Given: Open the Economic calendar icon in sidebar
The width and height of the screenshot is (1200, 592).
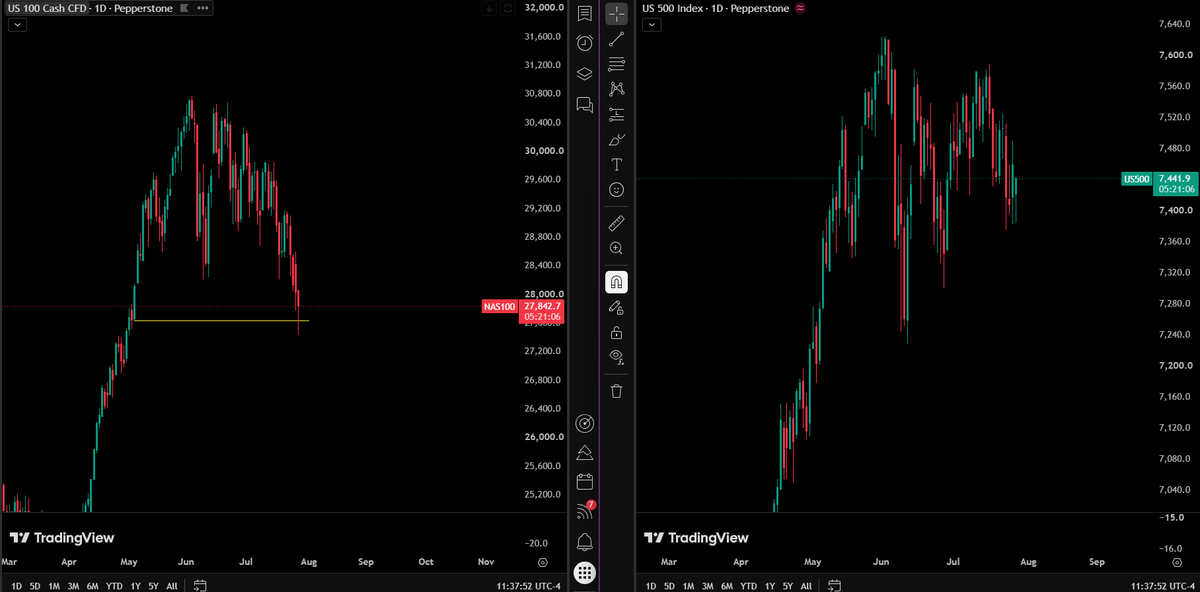Looking at the screenshot, I should [x=585, y=482].
